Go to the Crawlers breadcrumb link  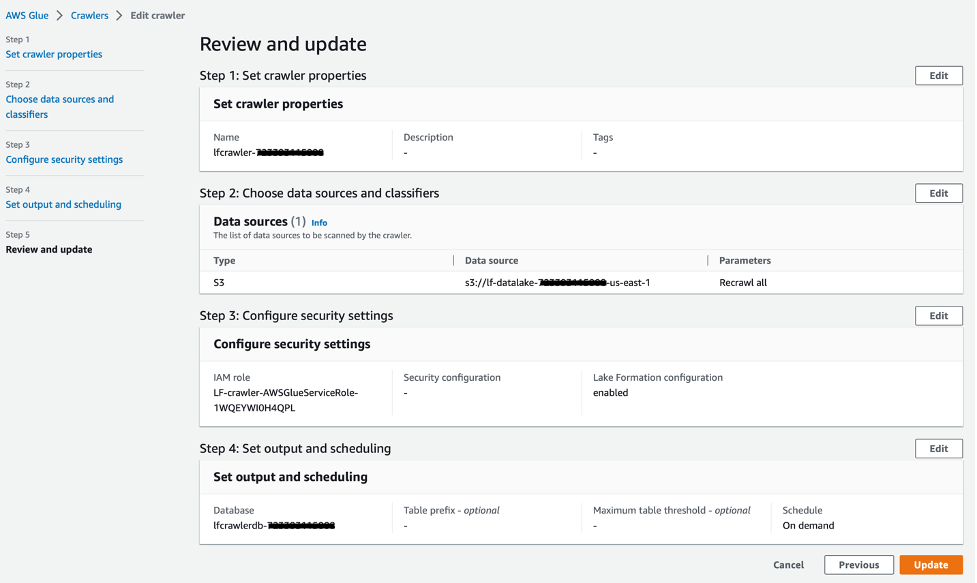click(89, 16)
